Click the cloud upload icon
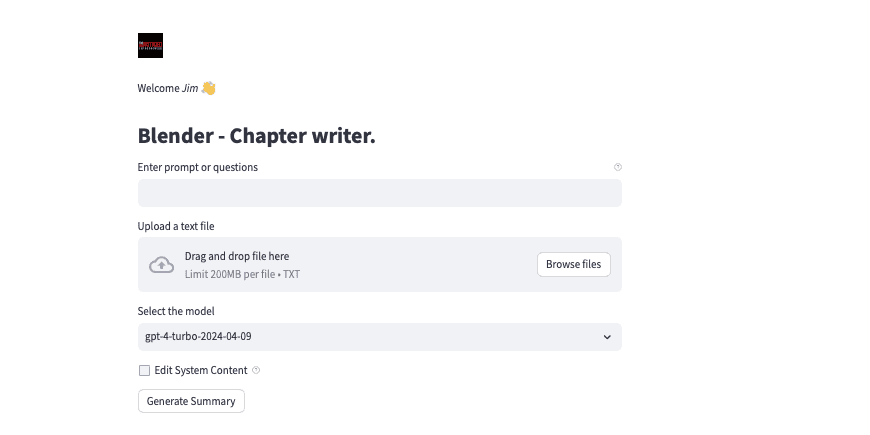This screenshot has height=435, width=870. pos(161,265)
